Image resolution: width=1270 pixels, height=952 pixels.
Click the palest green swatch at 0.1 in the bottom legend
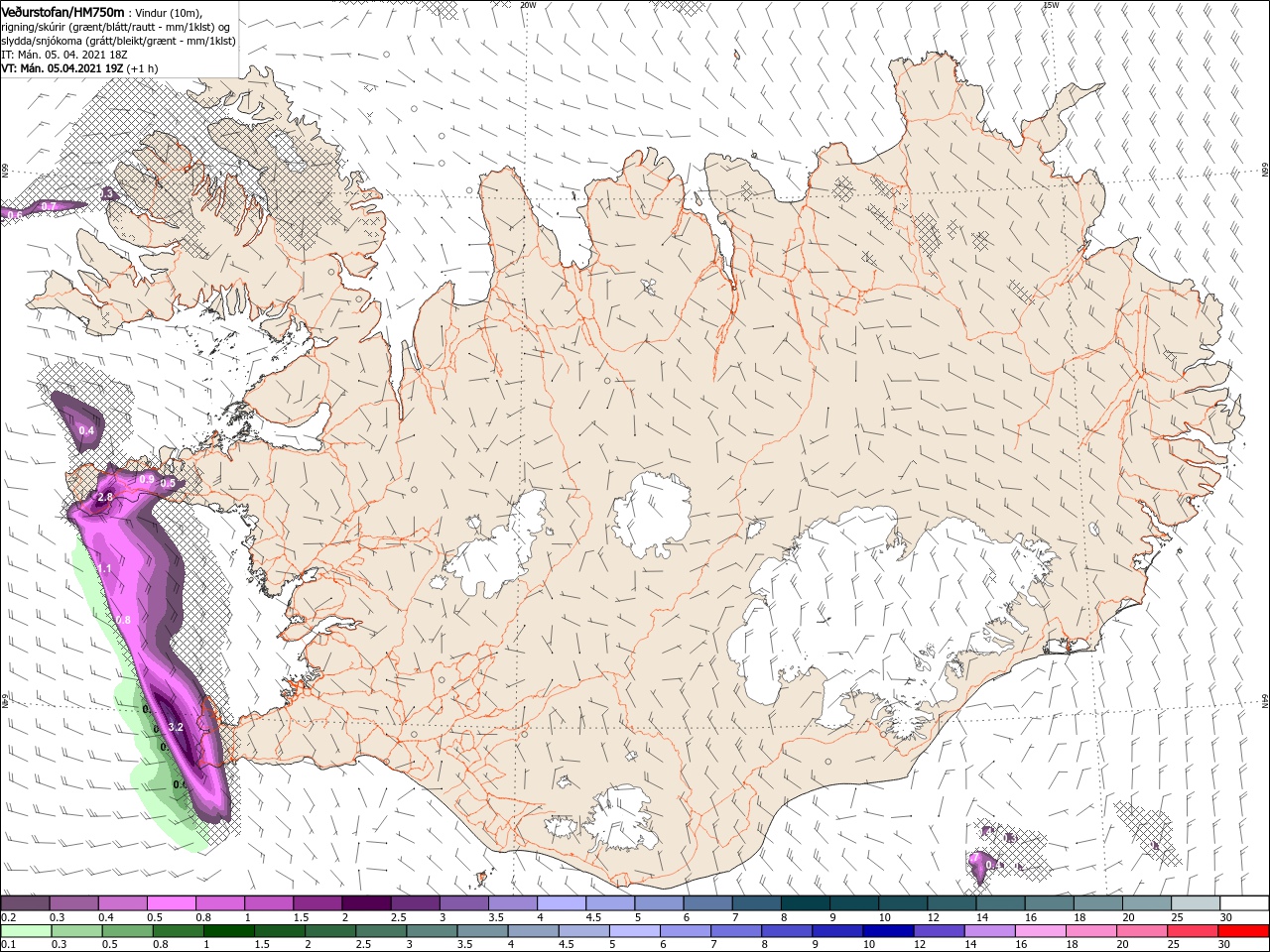(x=25, y=931)
